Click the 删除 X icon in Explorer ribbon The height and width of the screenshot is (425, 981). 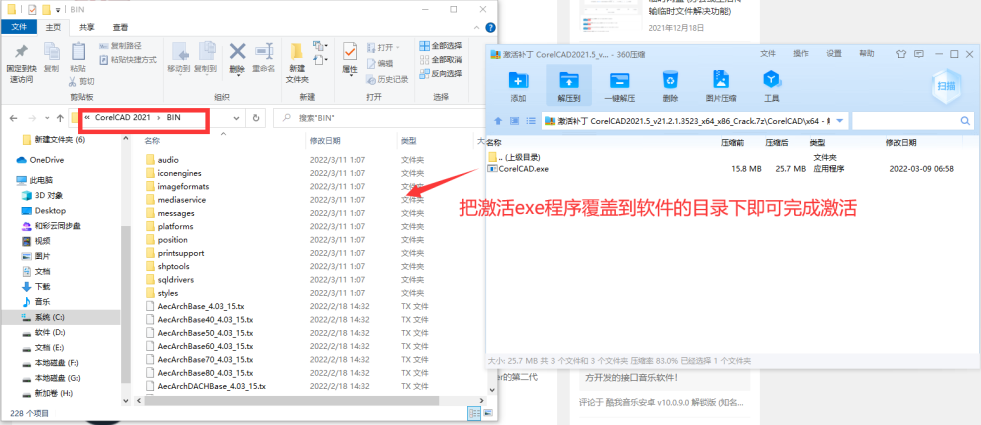tap(237, 51)
